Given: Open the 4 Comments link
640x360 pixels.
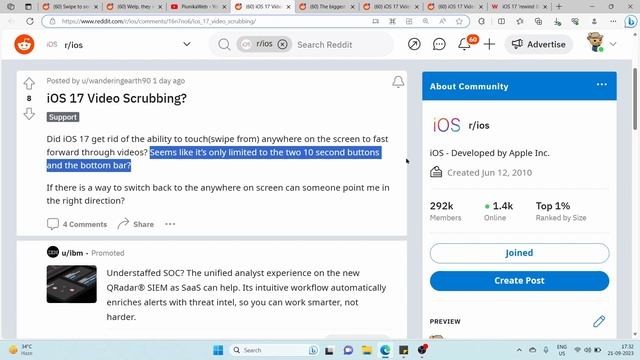Looking at the screenshot, I should pyautogui.click(x=77, y=224).
